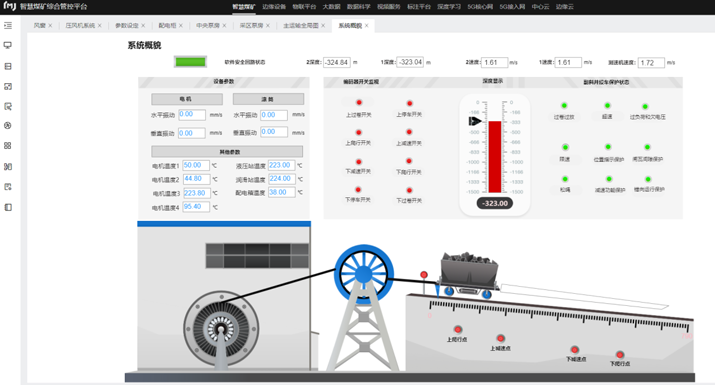Click the monitor icon in left sidebar
The height and width of the screenshot is (385, 715).
point(8,45)
